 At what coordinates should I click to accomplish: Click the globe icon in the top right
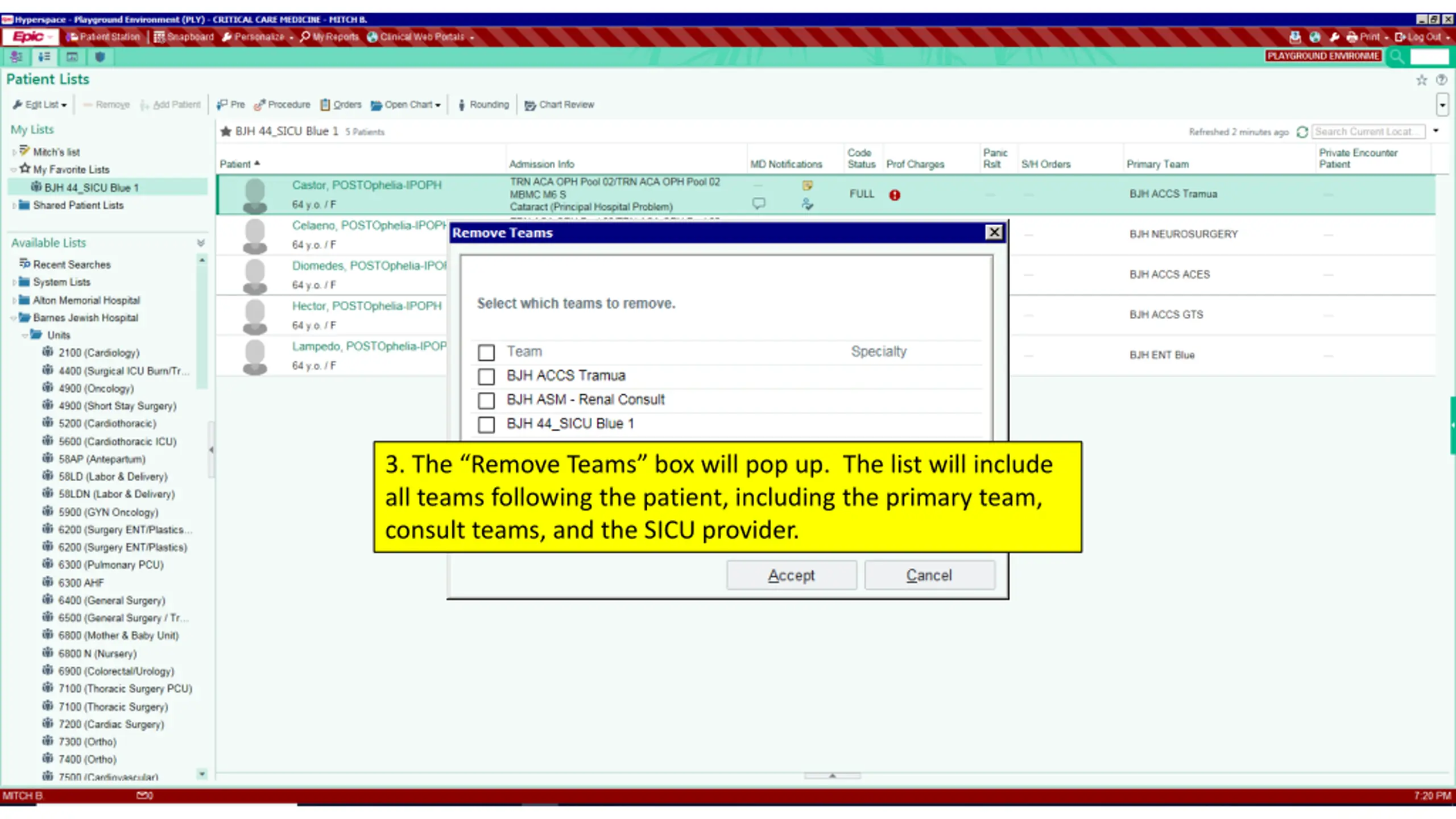pos(1315,37)
